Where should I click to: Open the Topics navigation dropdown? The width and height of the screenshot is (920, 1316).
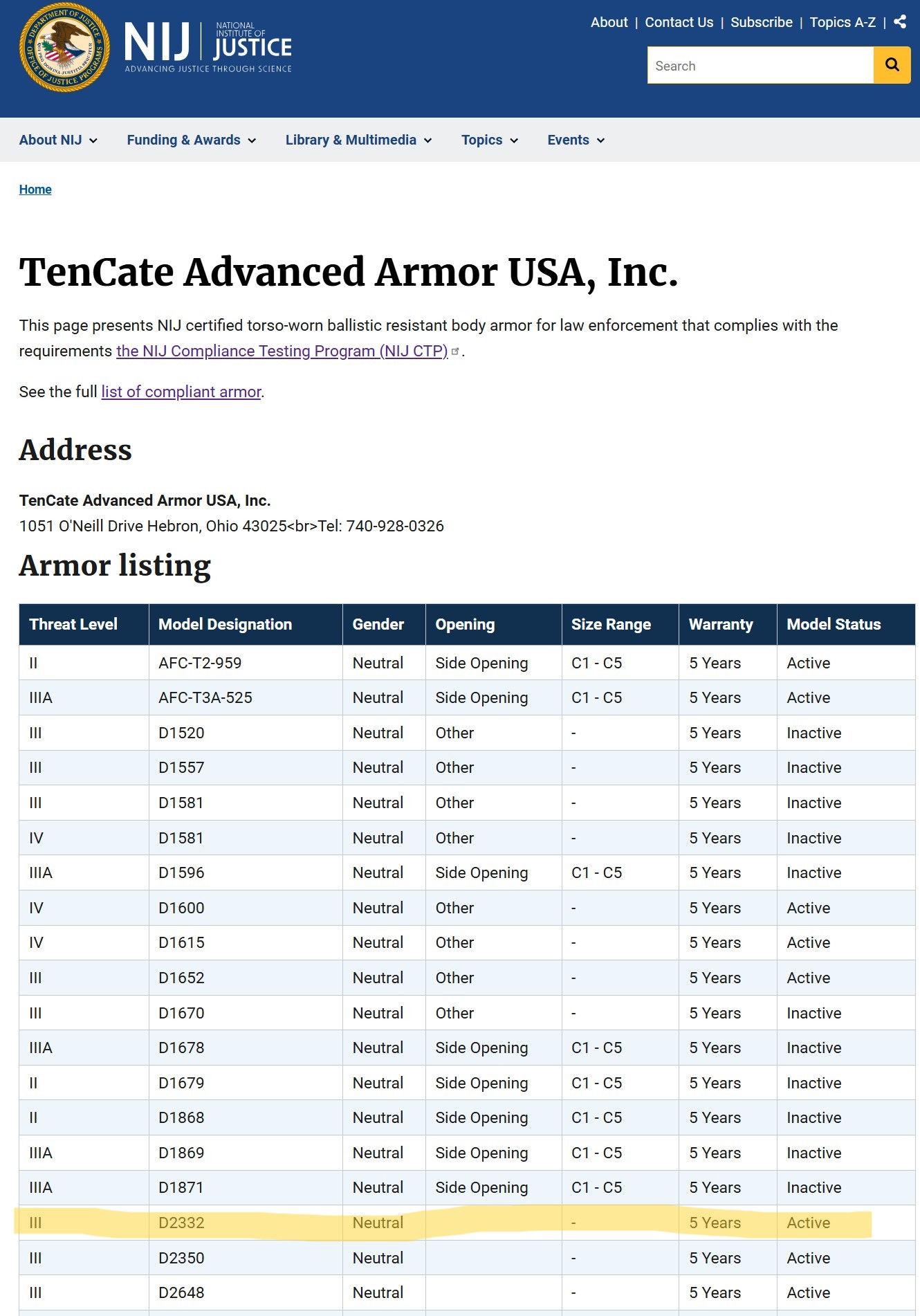point(490,140)
